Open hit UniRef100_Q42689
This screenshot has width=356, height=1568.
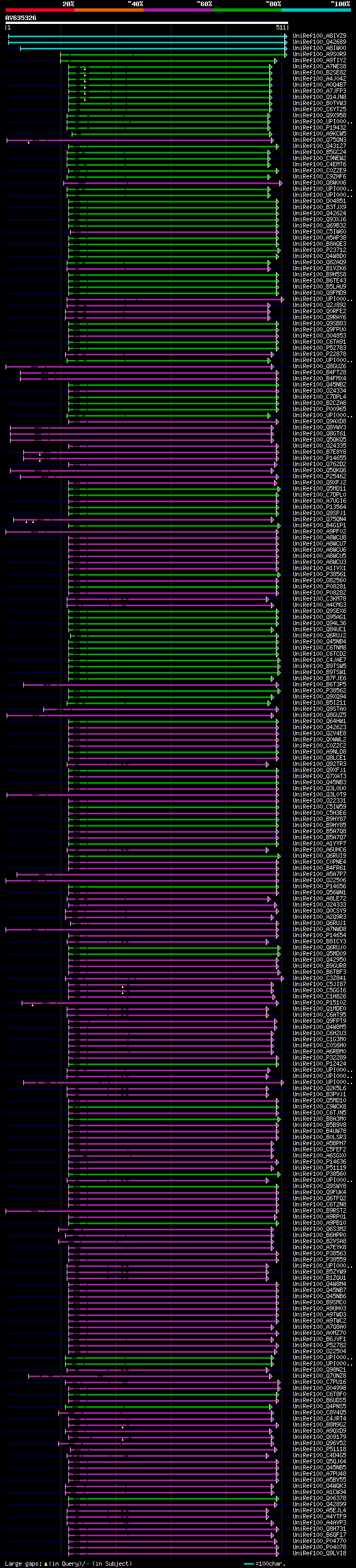[x=319, y=42]
